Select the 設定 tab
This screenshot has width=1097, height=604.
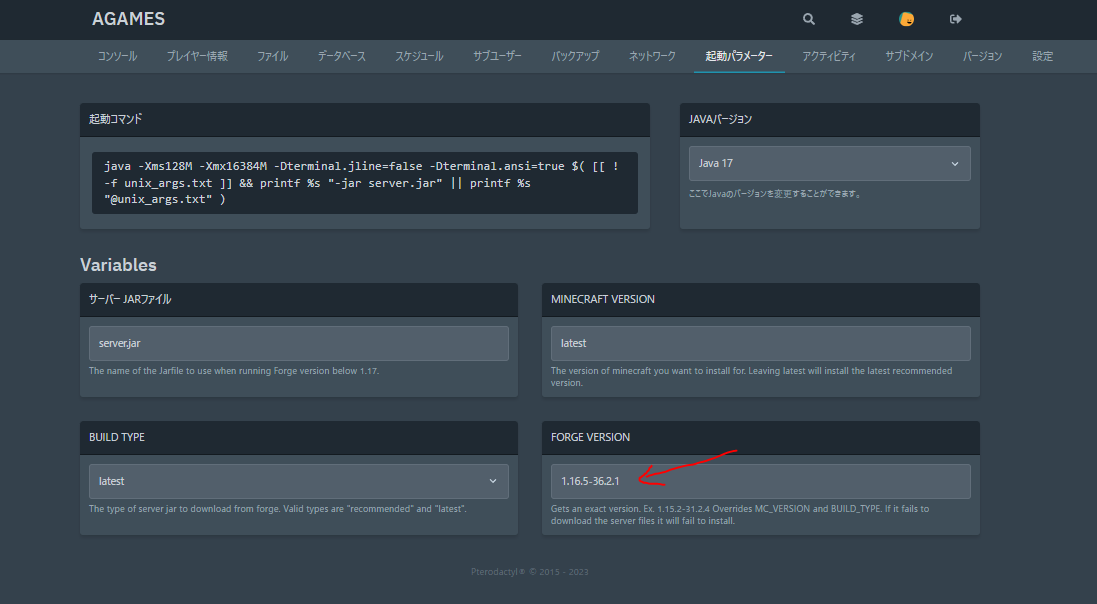pyautogui.click(x=1042, y=56)
